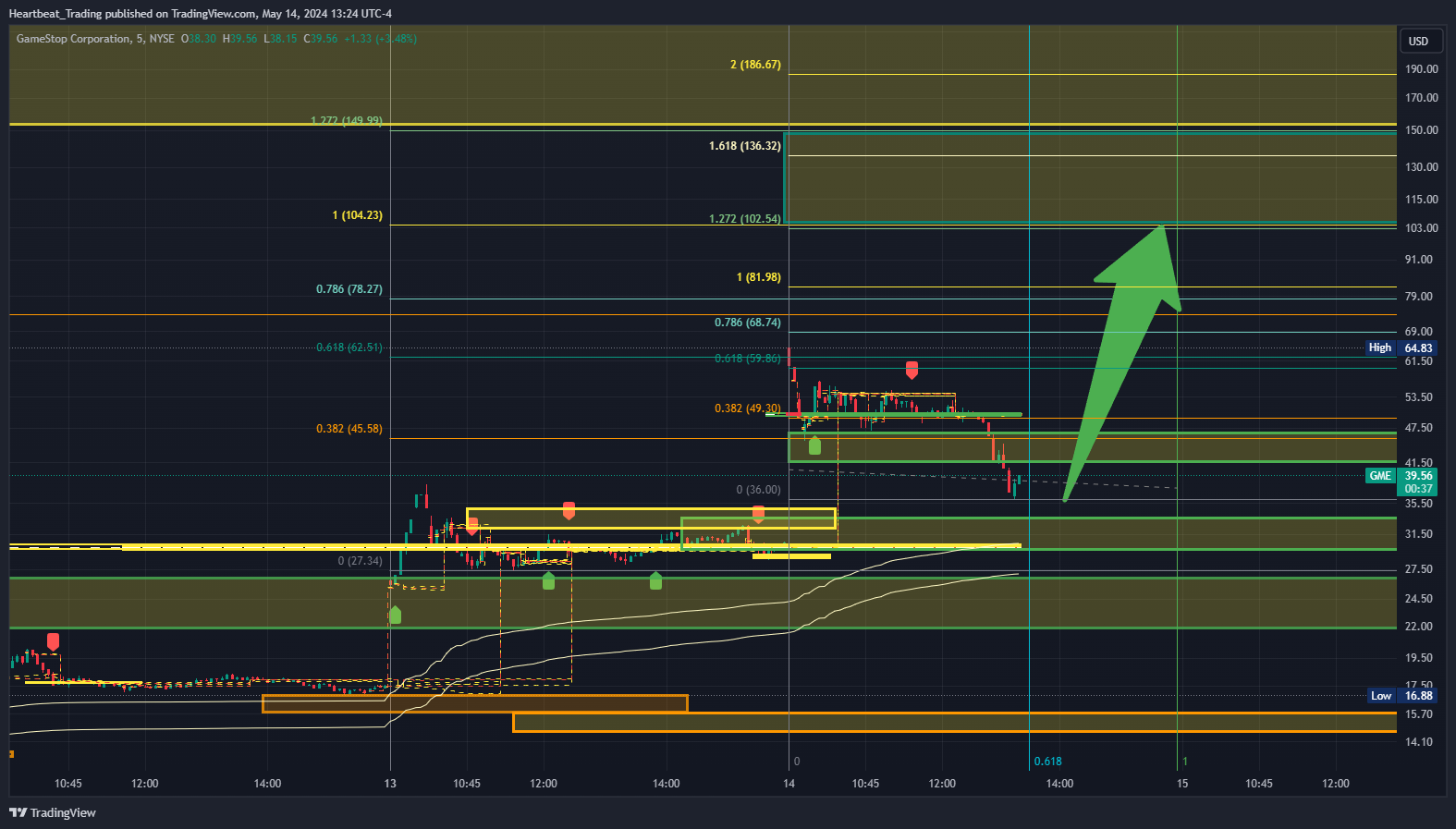1456x829 pixels.
Task: Click the GME 39.56 last price label
Action: point(1400,475)
